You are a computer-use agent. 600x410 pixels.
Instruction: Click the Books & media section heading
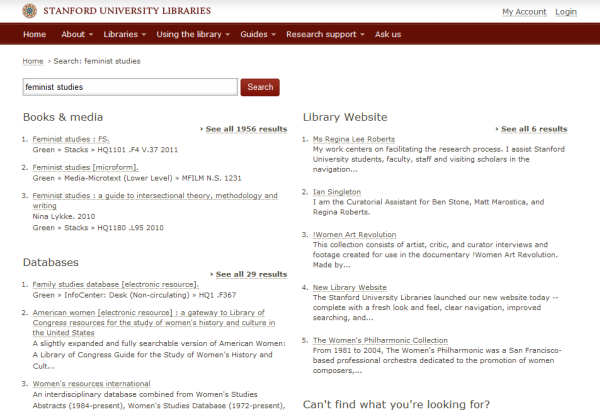pos(63,117)
